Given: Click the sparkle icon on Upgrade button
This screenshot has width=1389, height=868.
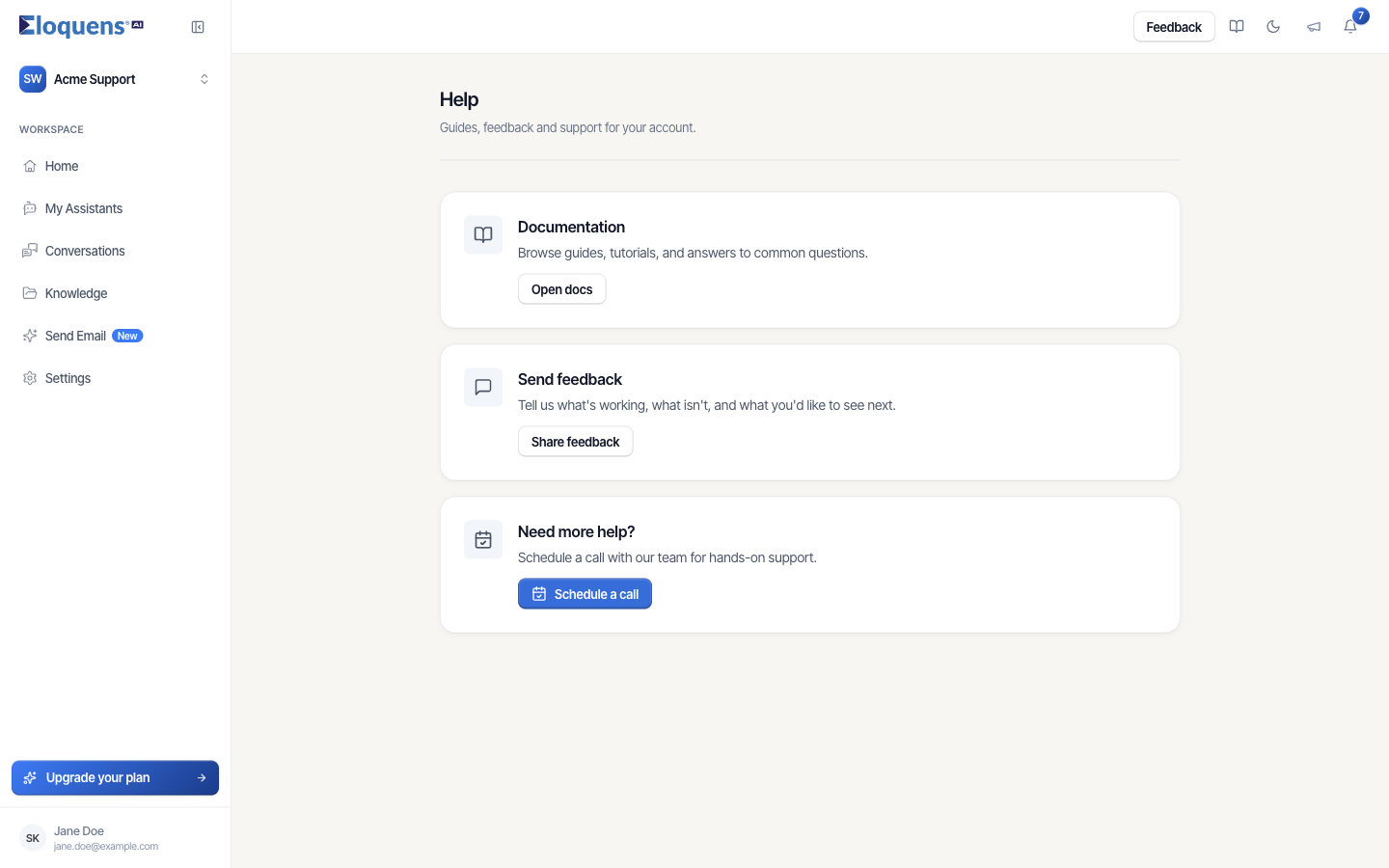Looking at the screenshot, I should (30, 777).
